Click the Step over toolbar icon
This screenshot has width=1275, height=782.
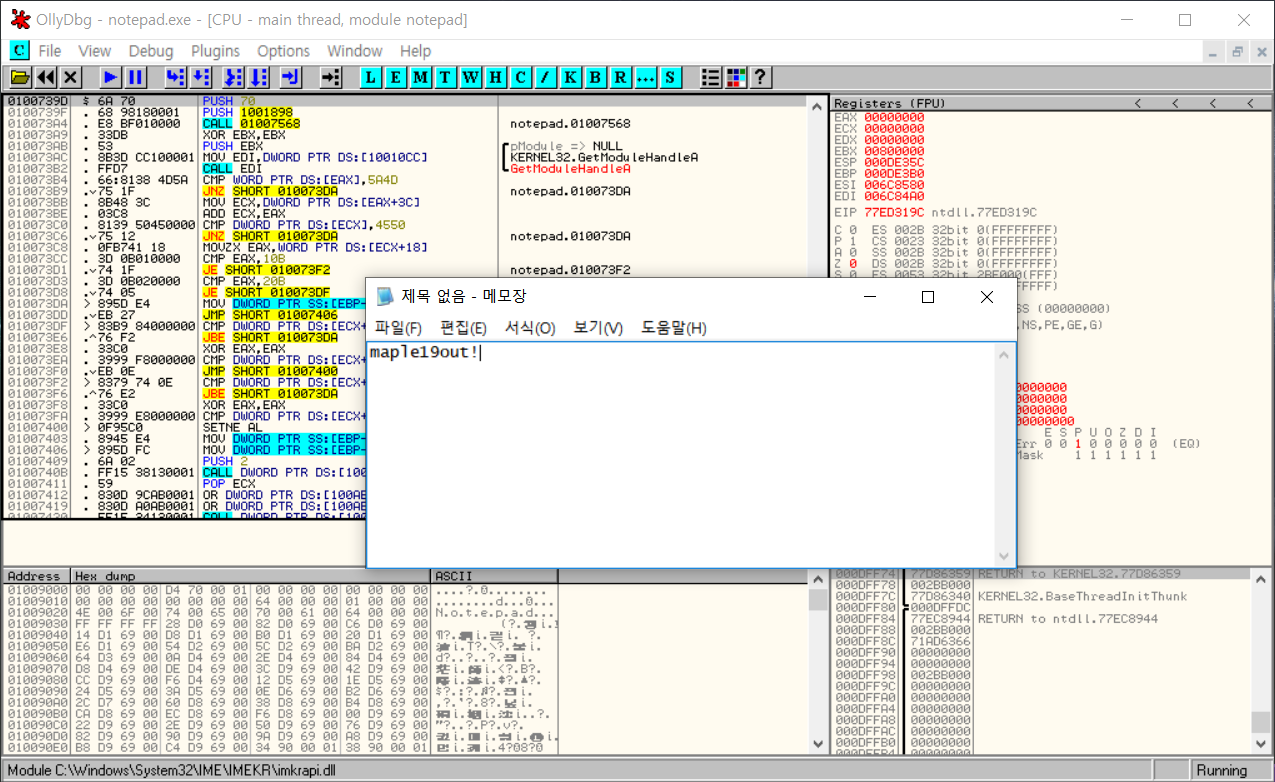pyautogui.click(x=201, y=77)
